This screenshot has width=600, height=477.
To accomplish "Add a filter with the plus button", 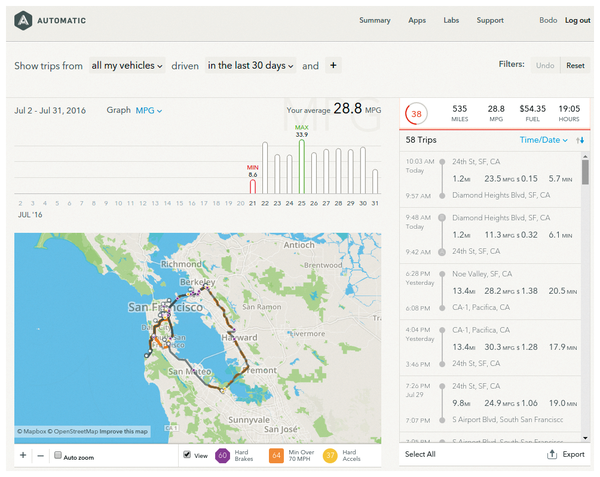I will pyautogui.click(x=333, y=65).
